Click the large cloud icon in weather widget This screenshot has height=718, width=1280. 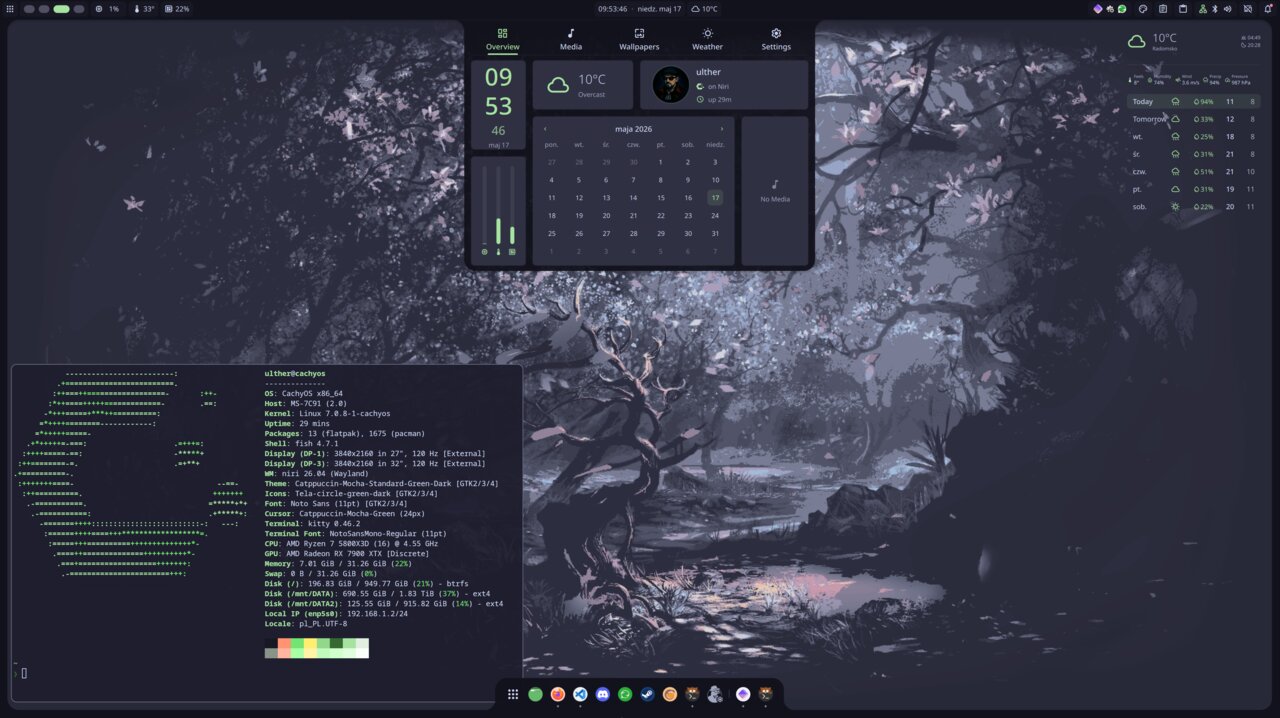click(1137, 41)
